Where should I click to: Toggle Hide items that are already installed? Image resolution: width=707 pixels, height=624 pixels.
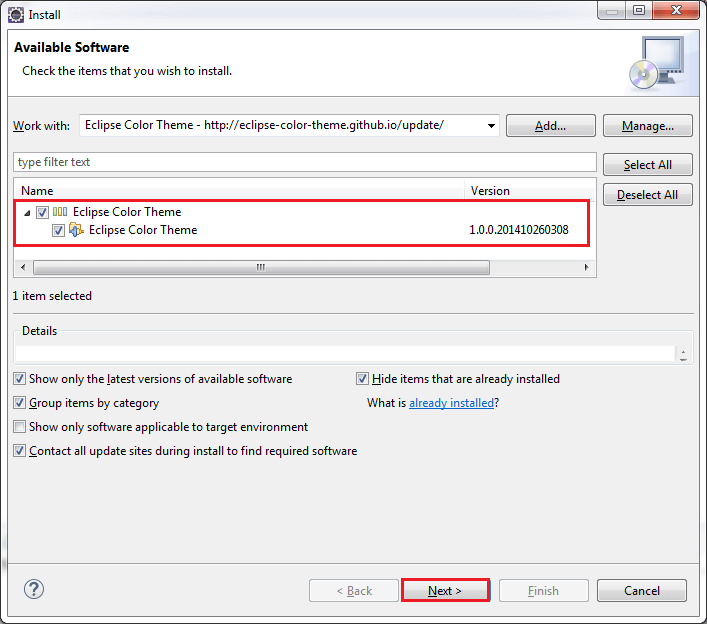click(x=363, y=379)
